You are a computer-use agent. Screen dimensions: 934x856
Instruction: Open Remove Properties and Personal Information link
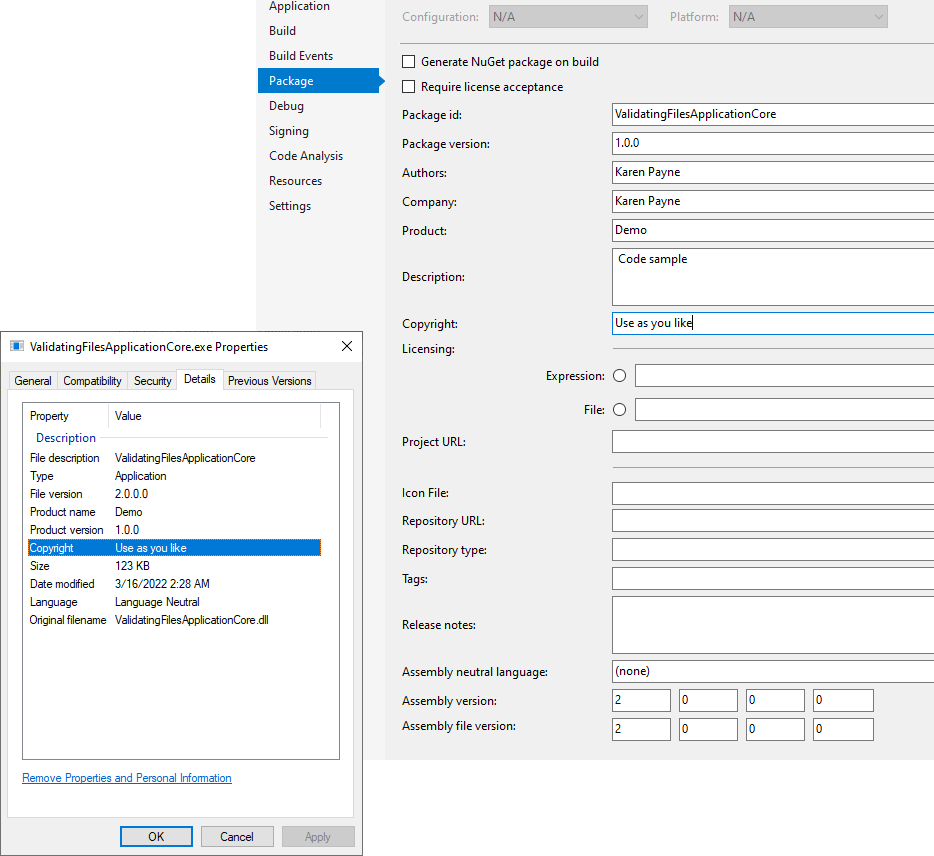(x=127, y=778)
